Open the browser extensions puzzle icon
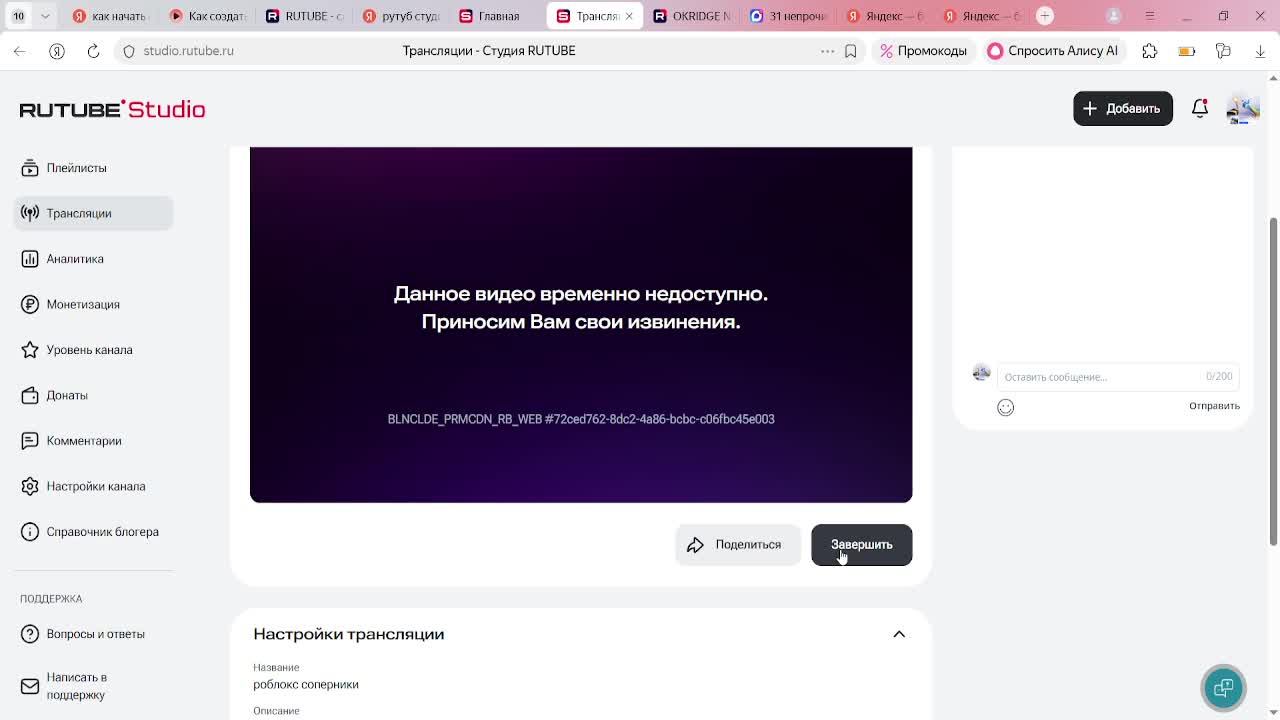 [x=1150, y=51]
